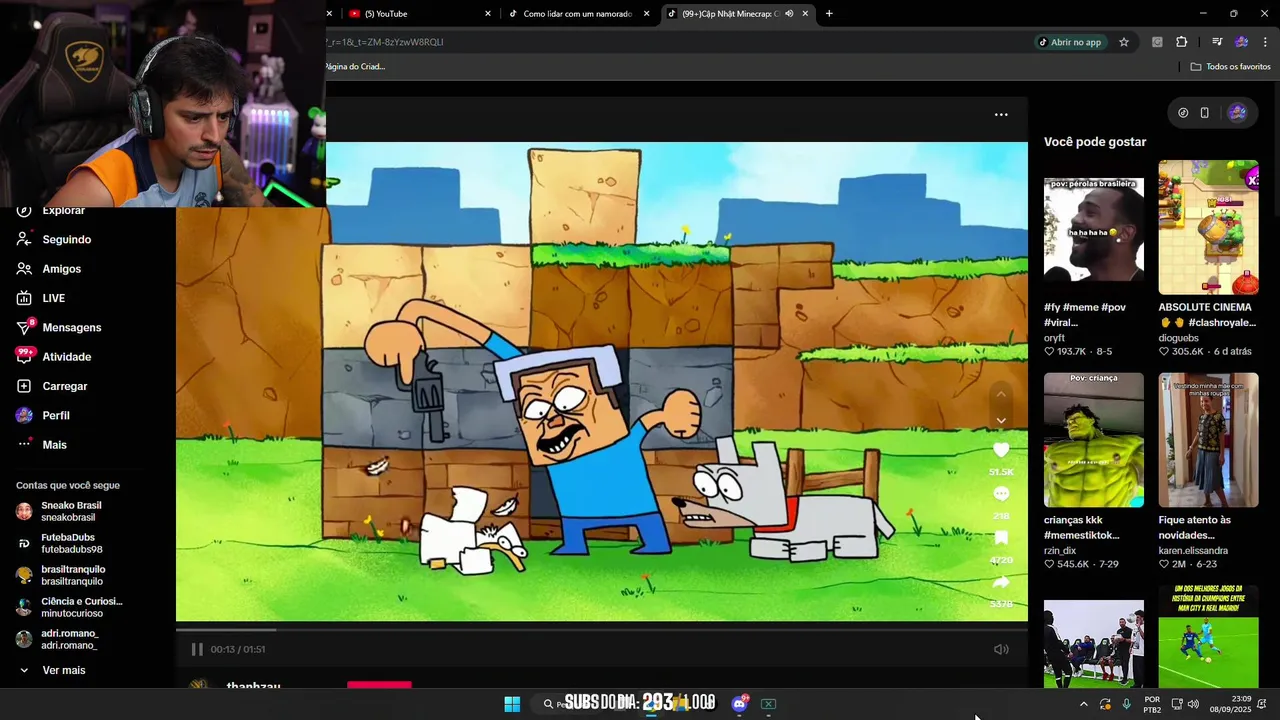Open Mensagens inbox

71,327
